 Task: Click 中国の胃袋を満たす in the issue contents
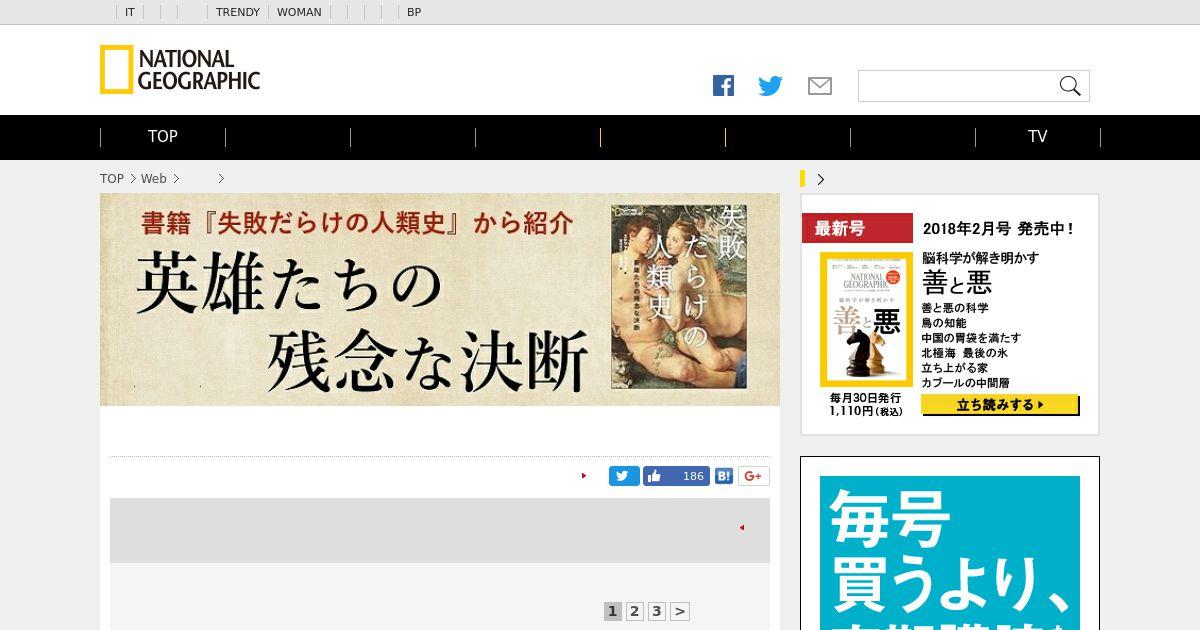point(971,338)
